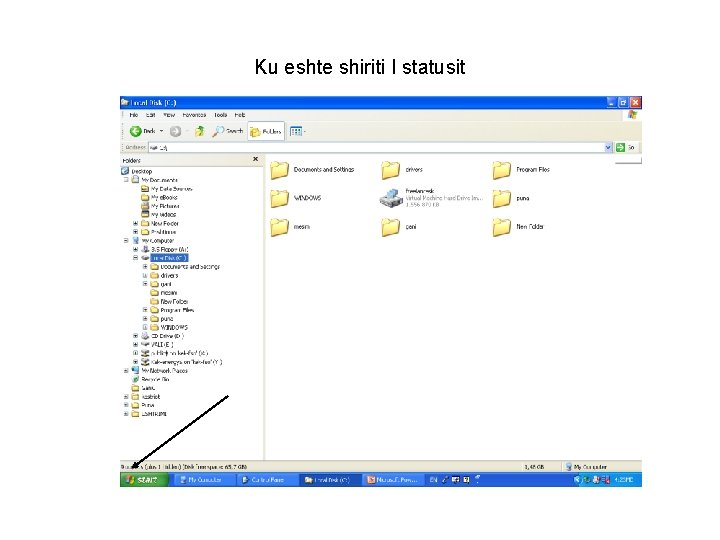
Task: Open the address bar dropdown arrow
Action: tap(608, 147)
